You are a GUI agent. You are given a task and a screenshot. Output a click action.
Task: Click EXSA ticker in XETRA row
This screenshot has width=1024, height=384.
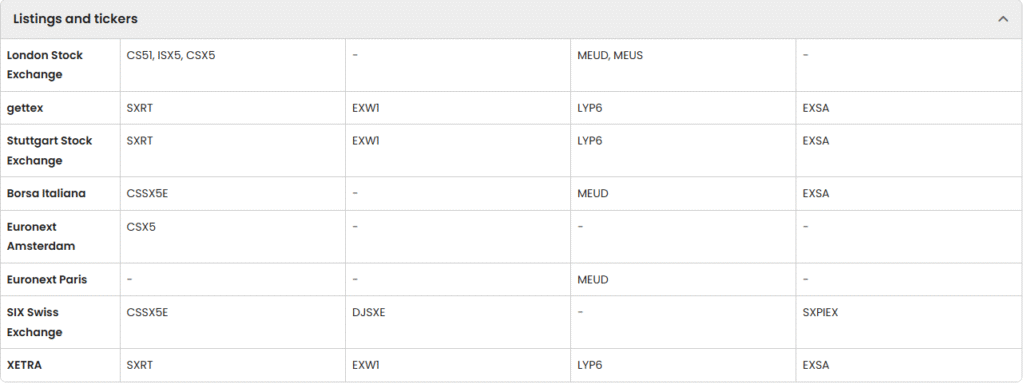(816, 365)
